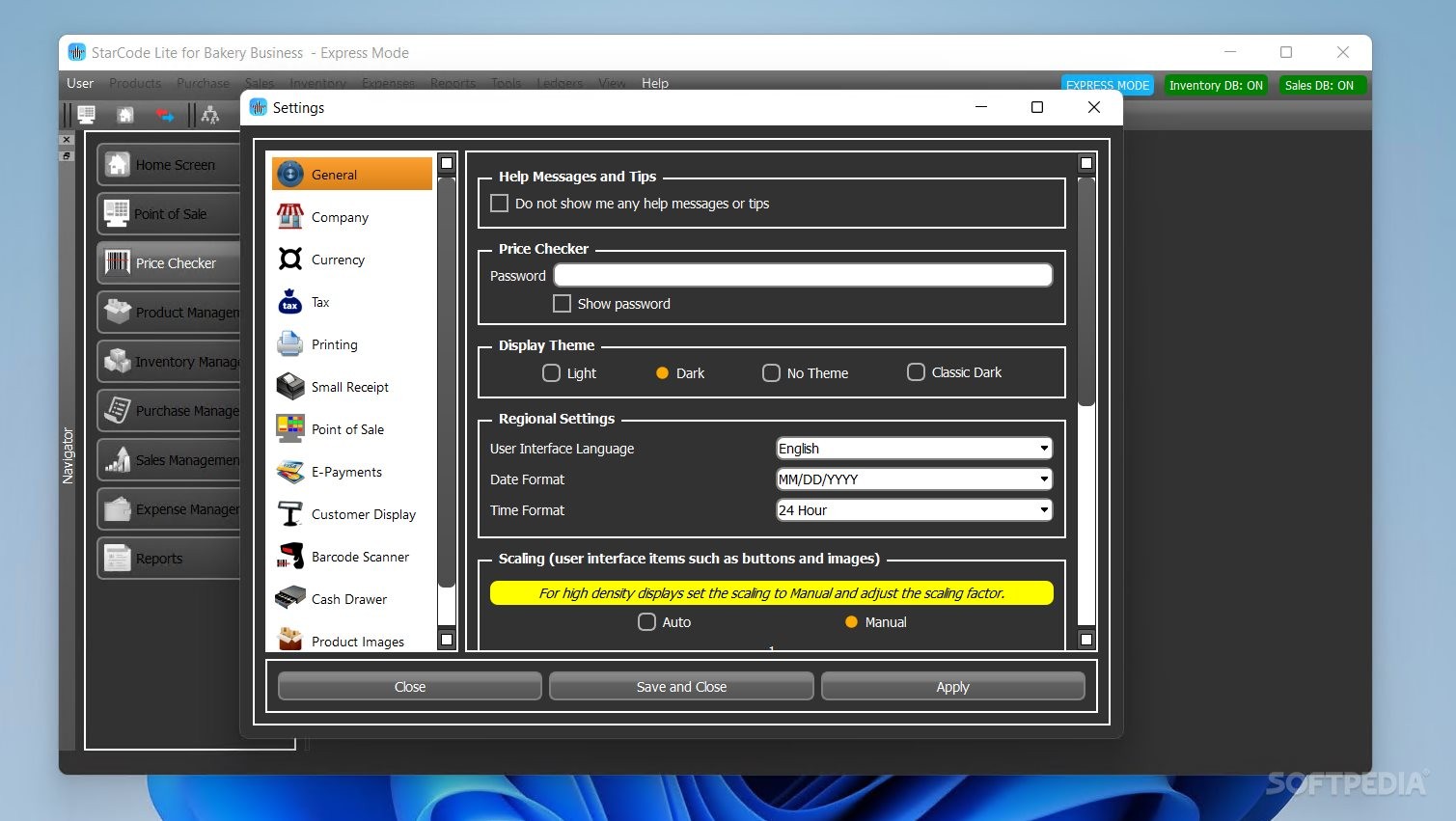1456x821 pixels.
Task: Click the Price Checker password field
Action: pos(803,275)
